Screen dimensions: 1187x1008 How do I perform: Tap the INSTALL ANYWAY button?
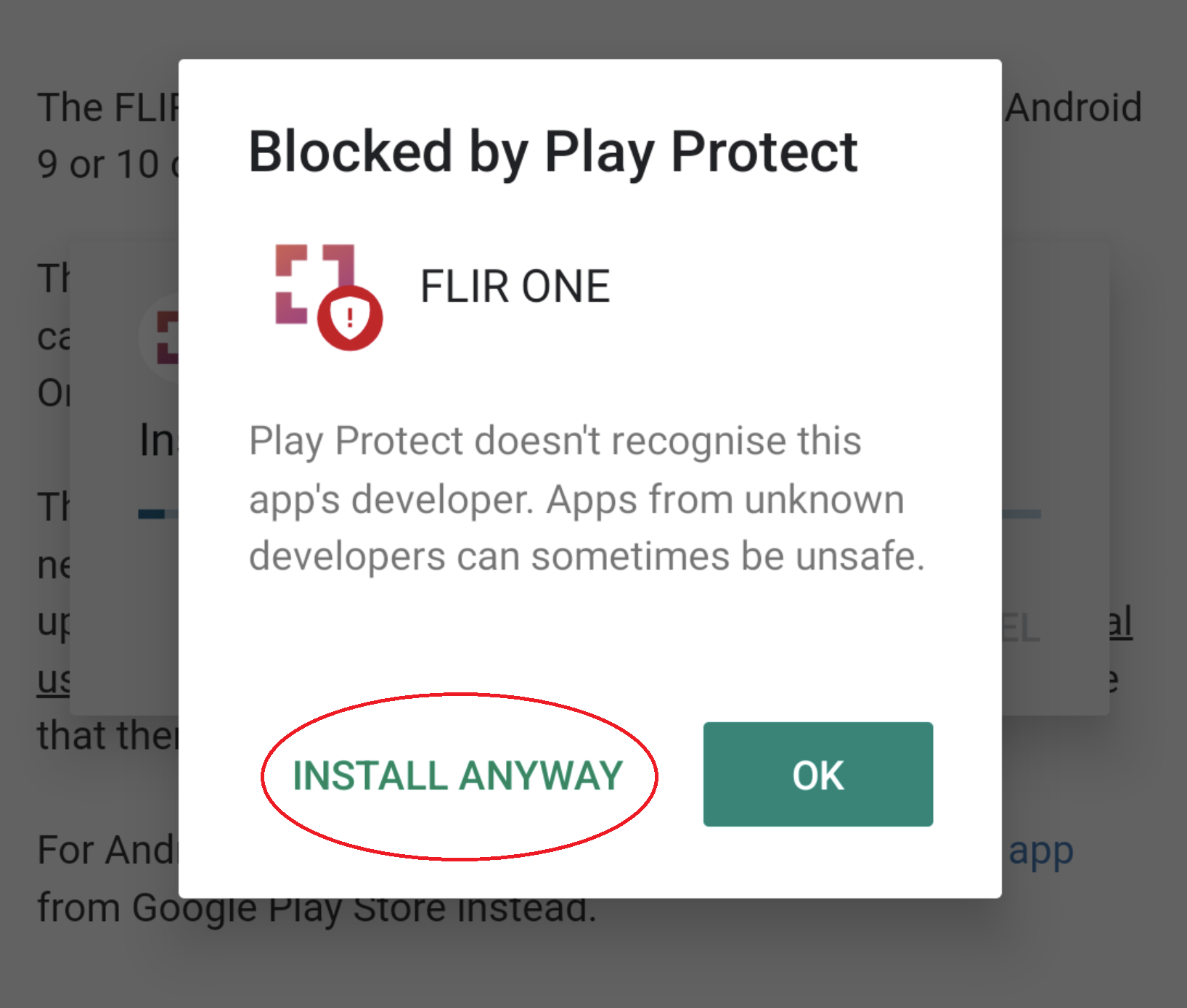(x=458, y=775)
